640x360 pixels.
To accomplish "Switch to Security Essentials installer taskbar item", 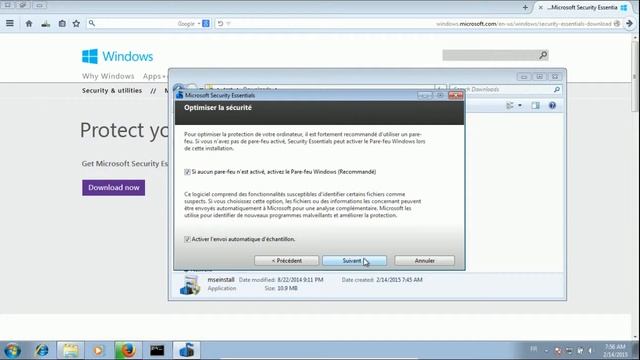I will click(x=187, y=350).
